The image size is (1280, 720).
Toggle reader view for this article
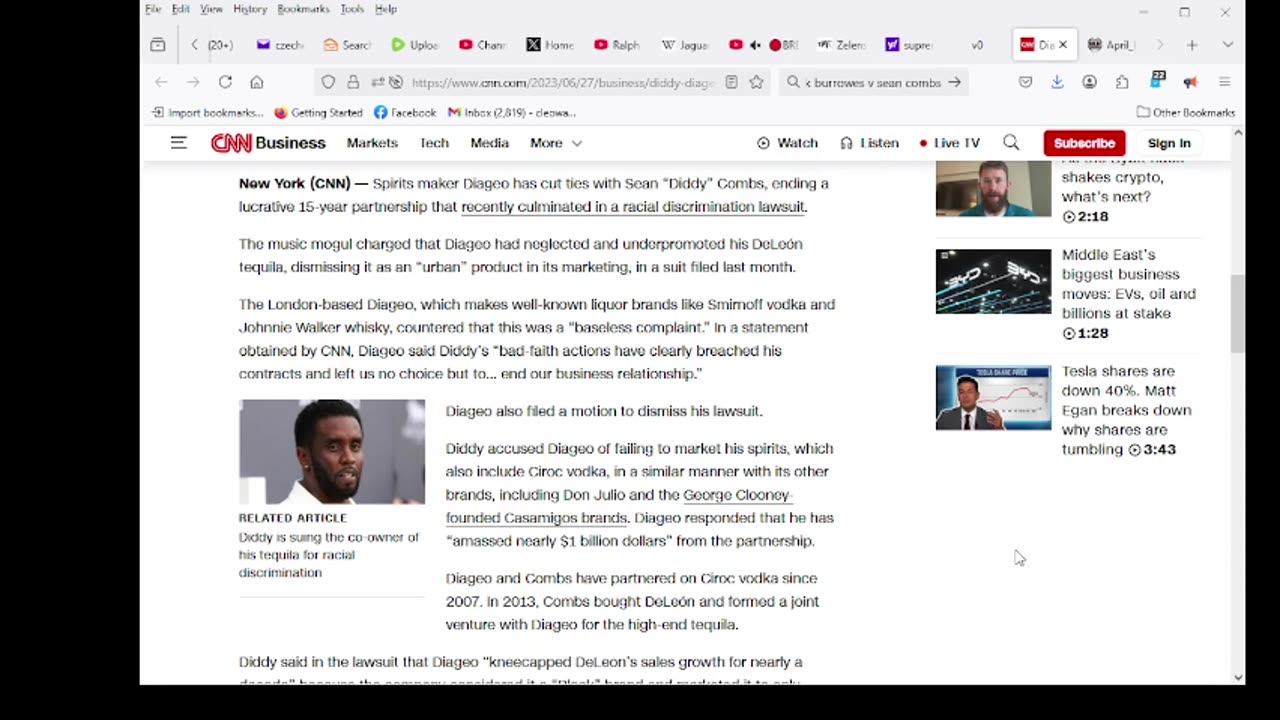pos(731,82)
